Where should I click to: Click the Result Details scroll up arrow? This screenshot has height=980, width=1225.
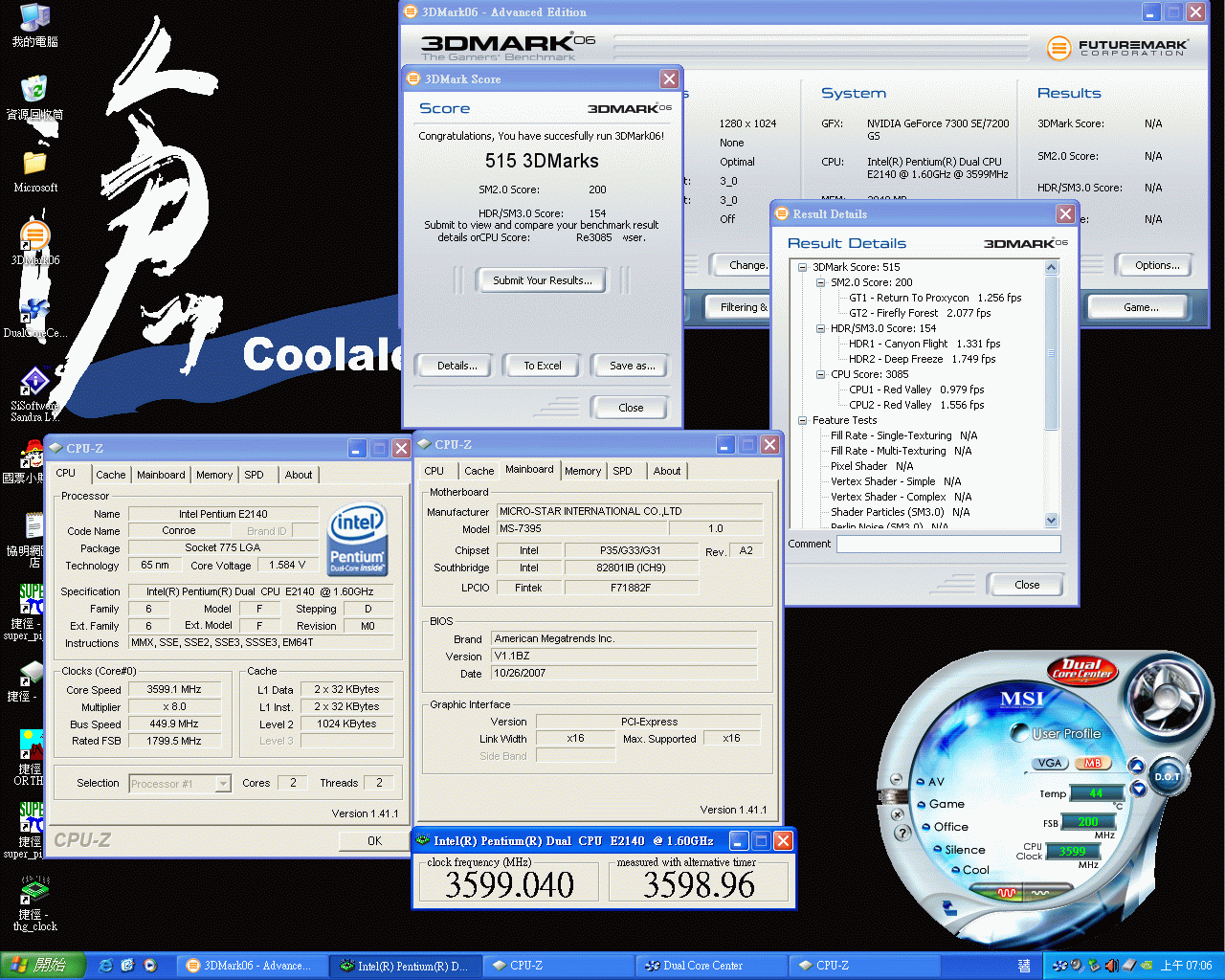[x=1052, y=268]
